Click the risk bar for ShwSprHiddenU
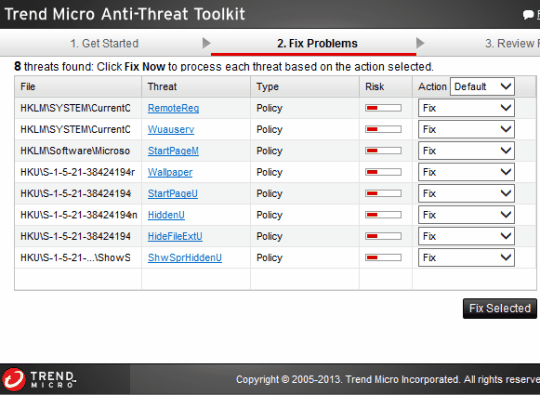 point(383,258)
